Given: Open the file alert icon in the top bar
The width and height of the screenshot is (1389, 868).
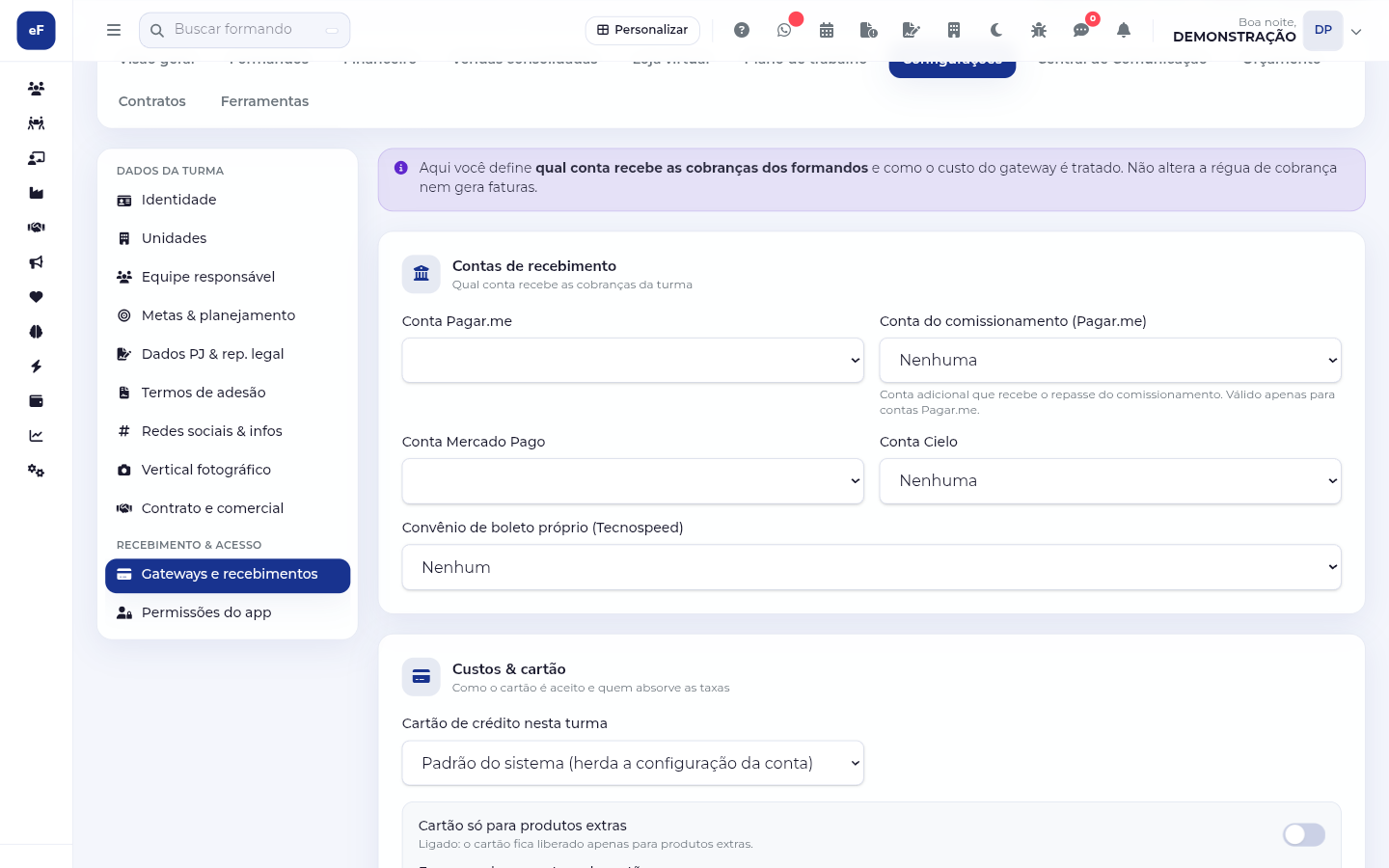Looking at the screenshot, I should click(x=869, y=30).
